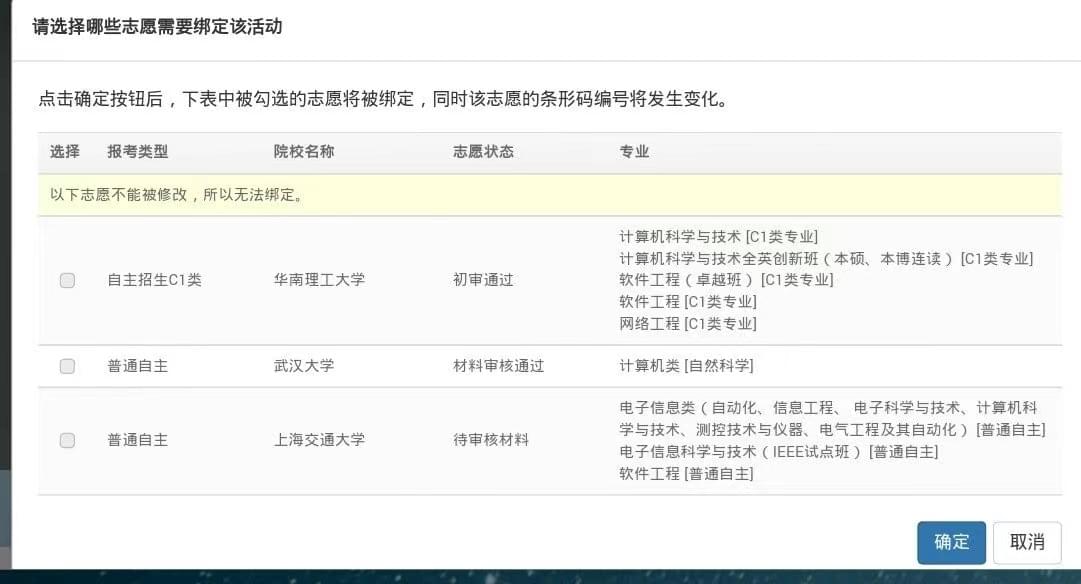
Task: Click the 院校名称 column header
Action: [x=304, y=152]
